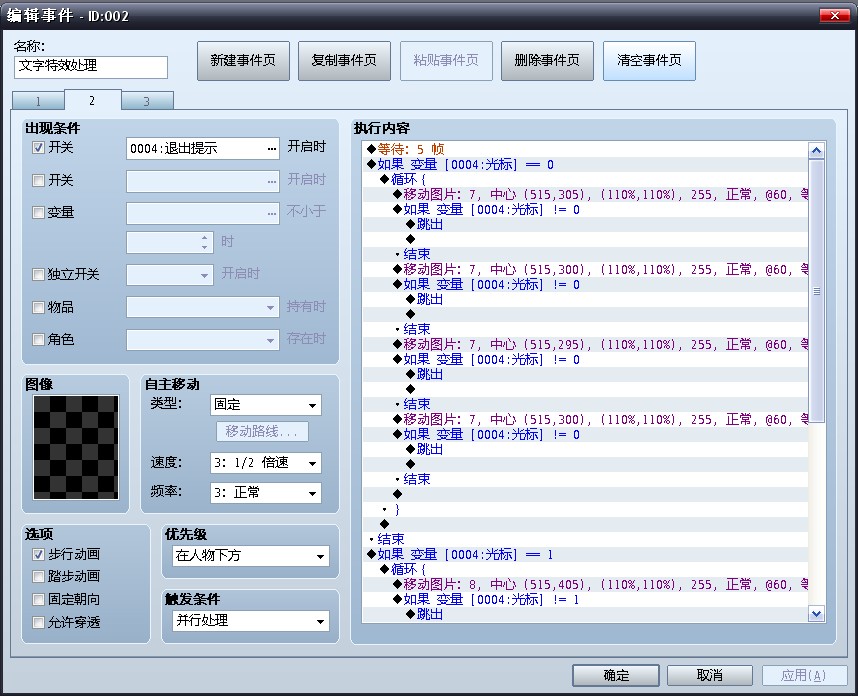Open the 速度 dropdown
The width and height of the screenshot is (858, 696).
pyautogui.click(x=266, y=463)
